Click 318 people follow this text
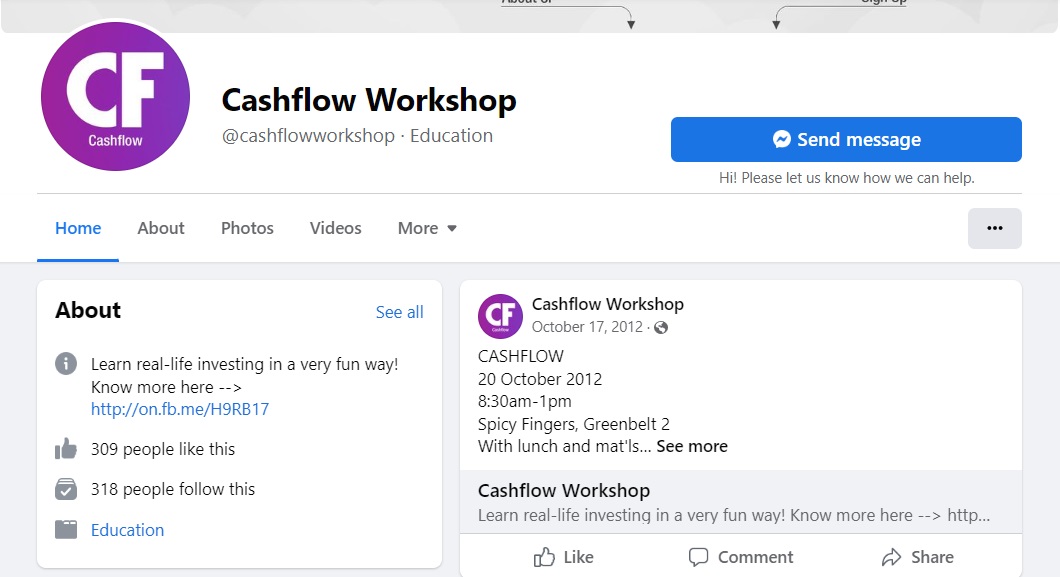This screenshot has width=1060, height=577. 173,489
